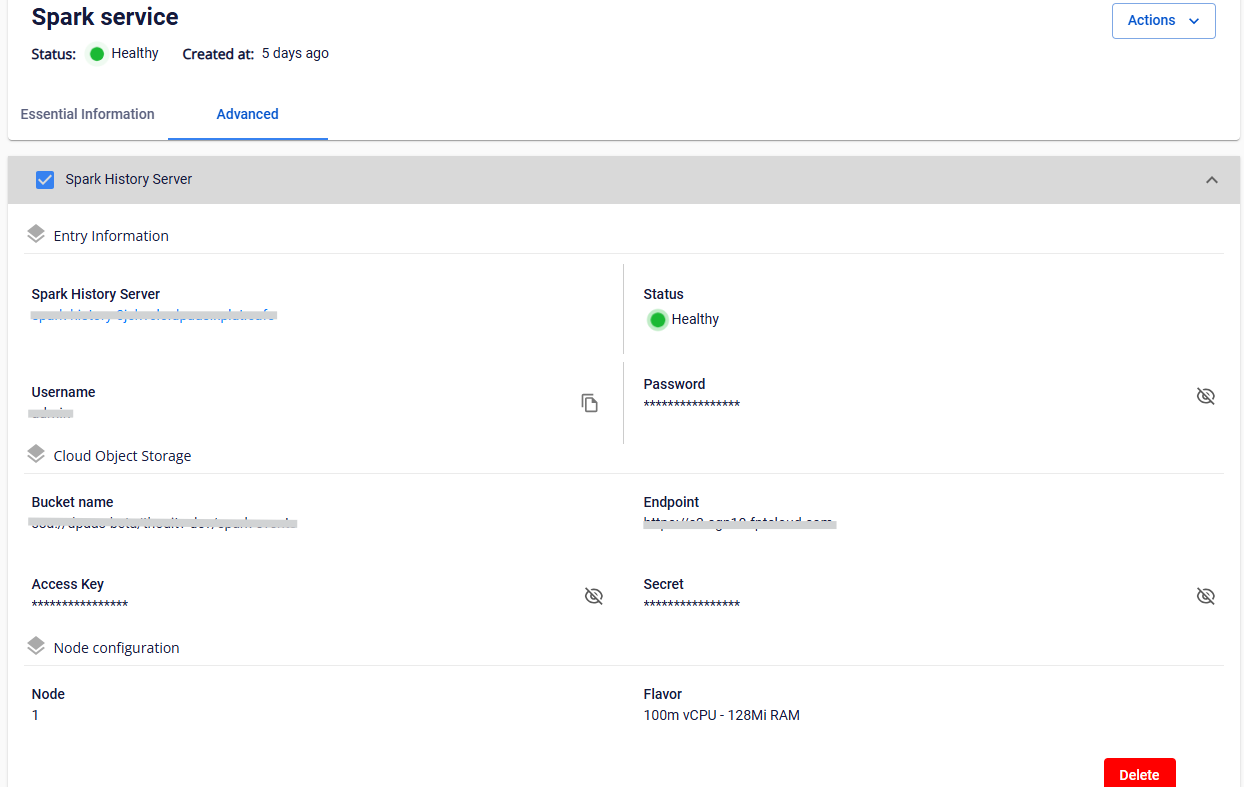This screenshot has height=787, width=1244.
Task: Click the Entry Information heading
Action: (111, 236)
